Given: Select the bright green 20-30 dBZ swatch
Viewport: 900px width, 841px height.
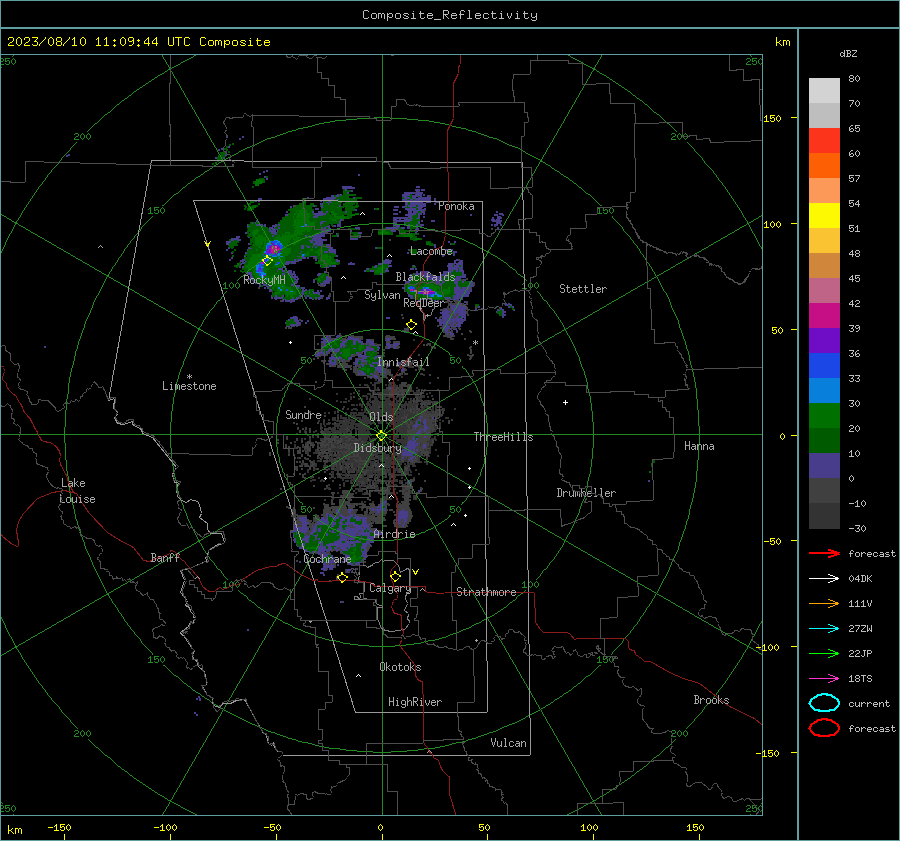Looking at the screenshot, I should click(x=824, y=416).
